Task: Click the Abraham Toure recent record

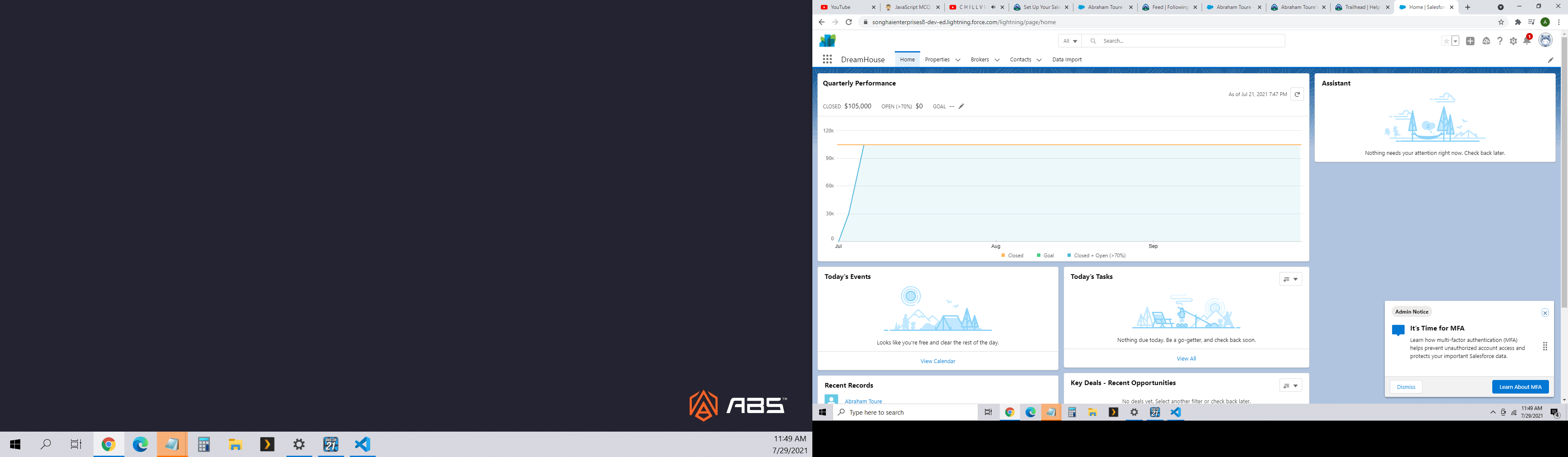Action: tap(863, 401)
